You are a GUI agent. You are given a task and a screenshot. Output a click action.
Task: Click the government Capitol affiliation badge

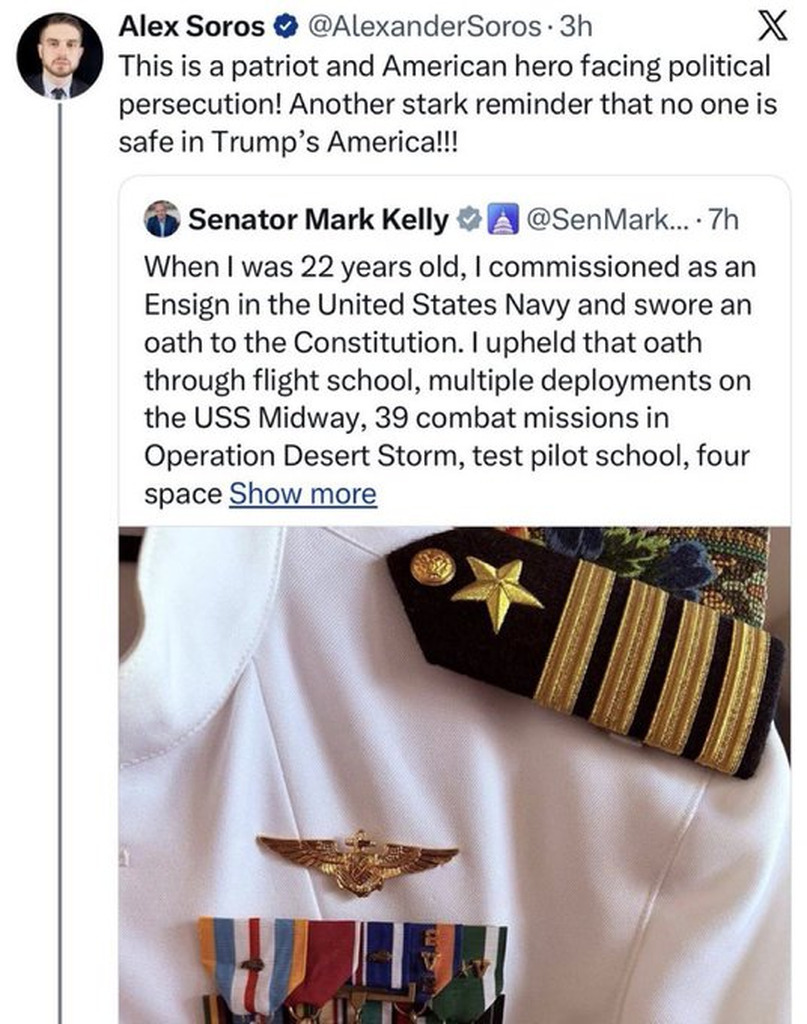pyautogui.click(x=499, y=220)
